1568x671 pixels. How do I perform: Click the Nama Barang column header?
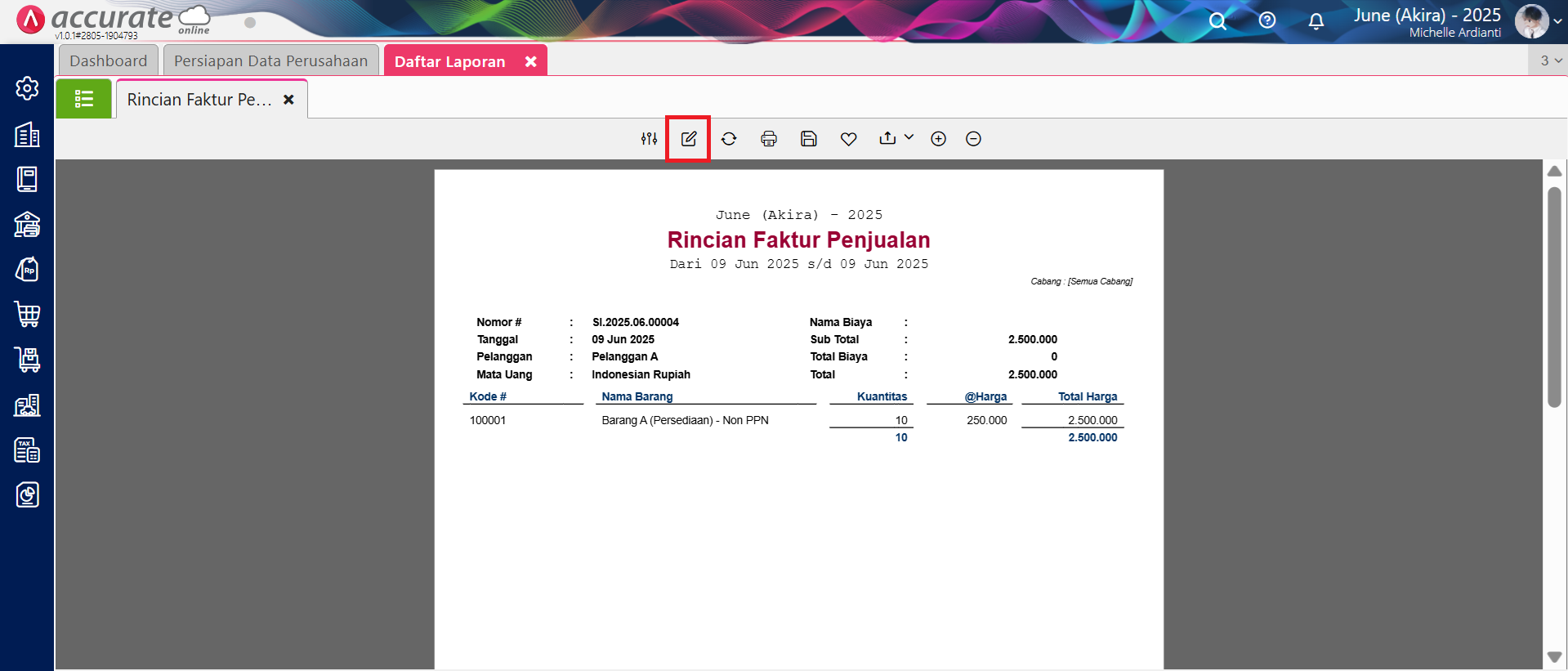pos(637,396)
